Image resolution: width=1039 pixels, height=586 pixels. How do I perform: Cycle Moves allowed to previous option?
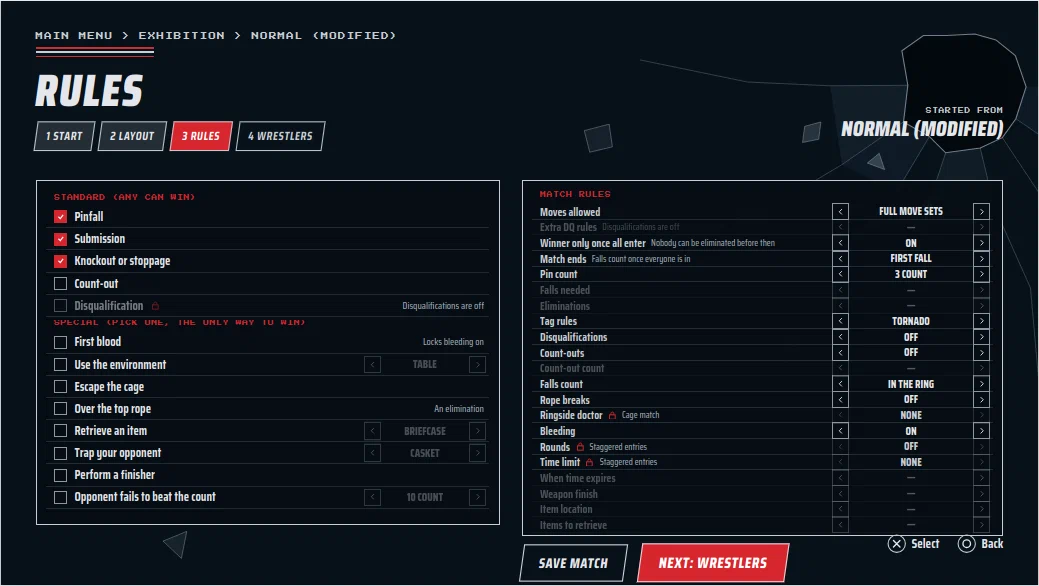coord(840,211)
